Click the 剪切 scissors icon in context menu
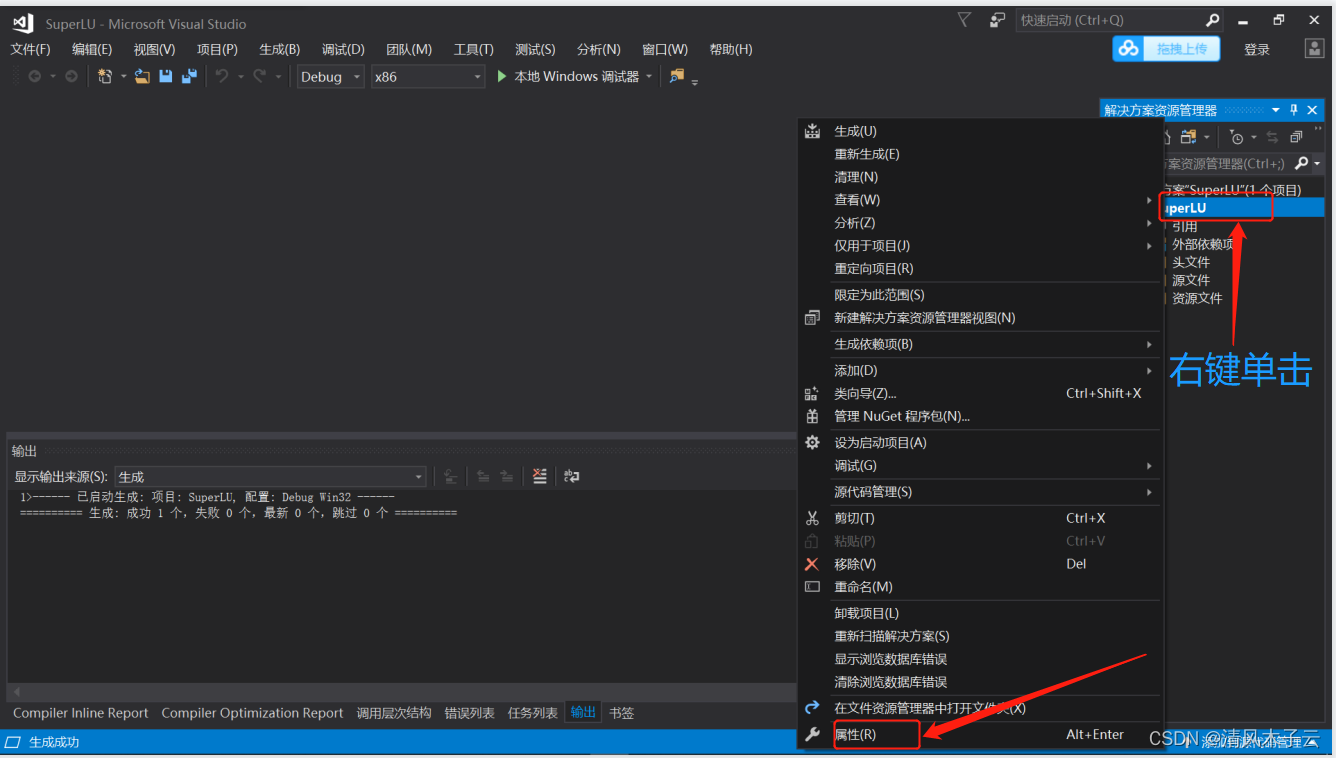The image size is (1336, 758). pyautogui.click(x=812, y=518)
